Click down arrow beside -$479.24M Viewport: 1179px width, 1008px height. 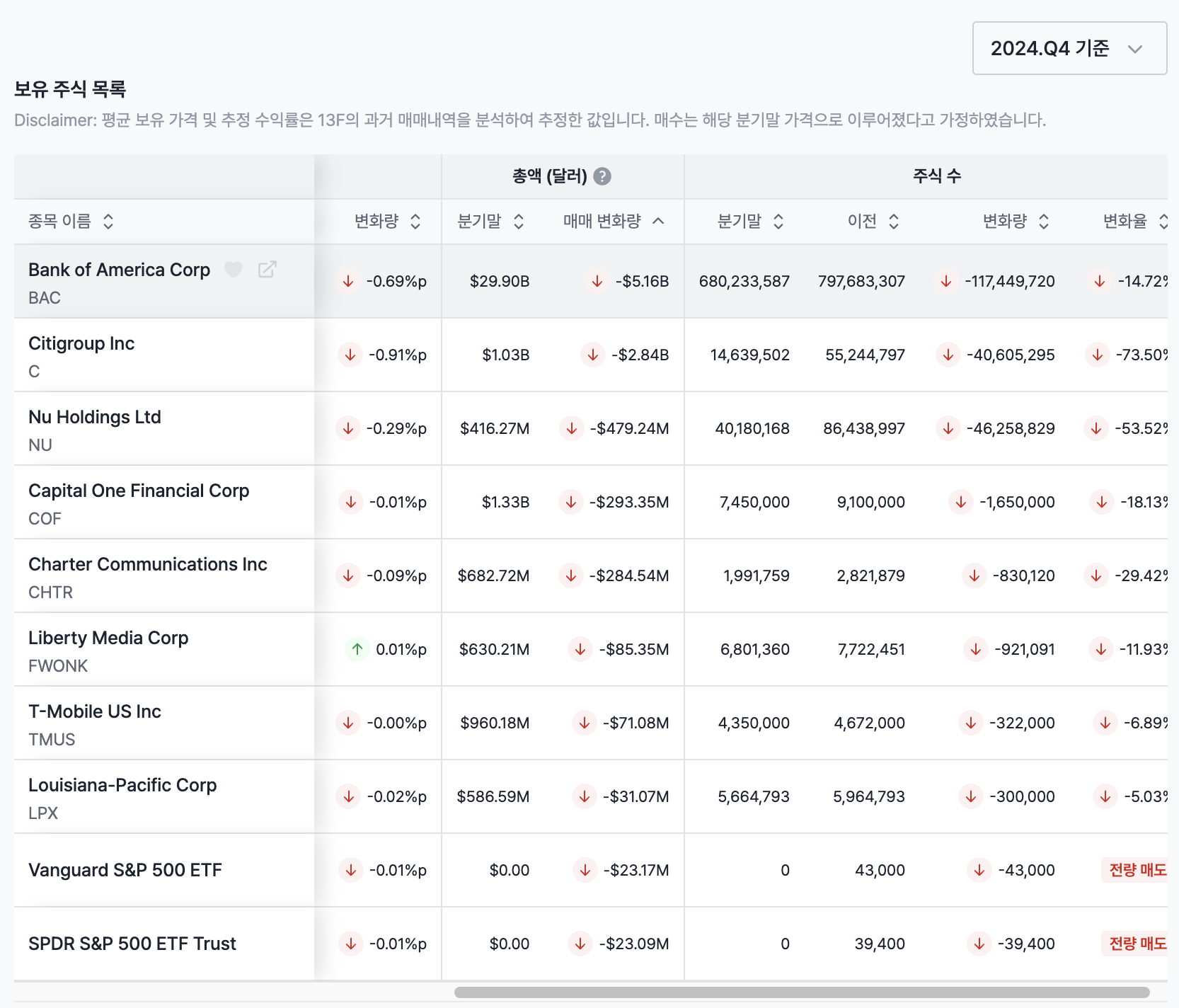coord(571,428)
